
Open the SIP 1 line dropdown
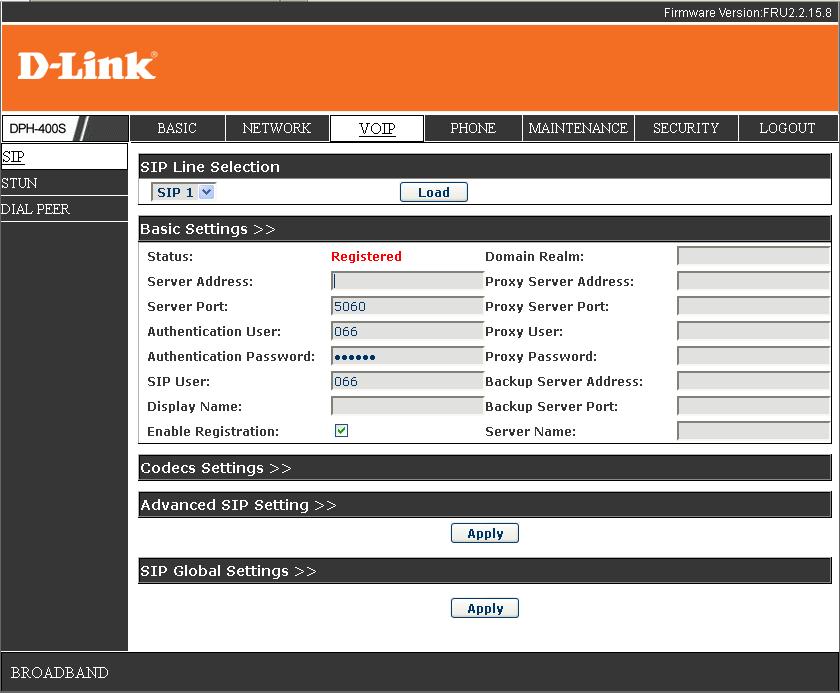[183, 192]
